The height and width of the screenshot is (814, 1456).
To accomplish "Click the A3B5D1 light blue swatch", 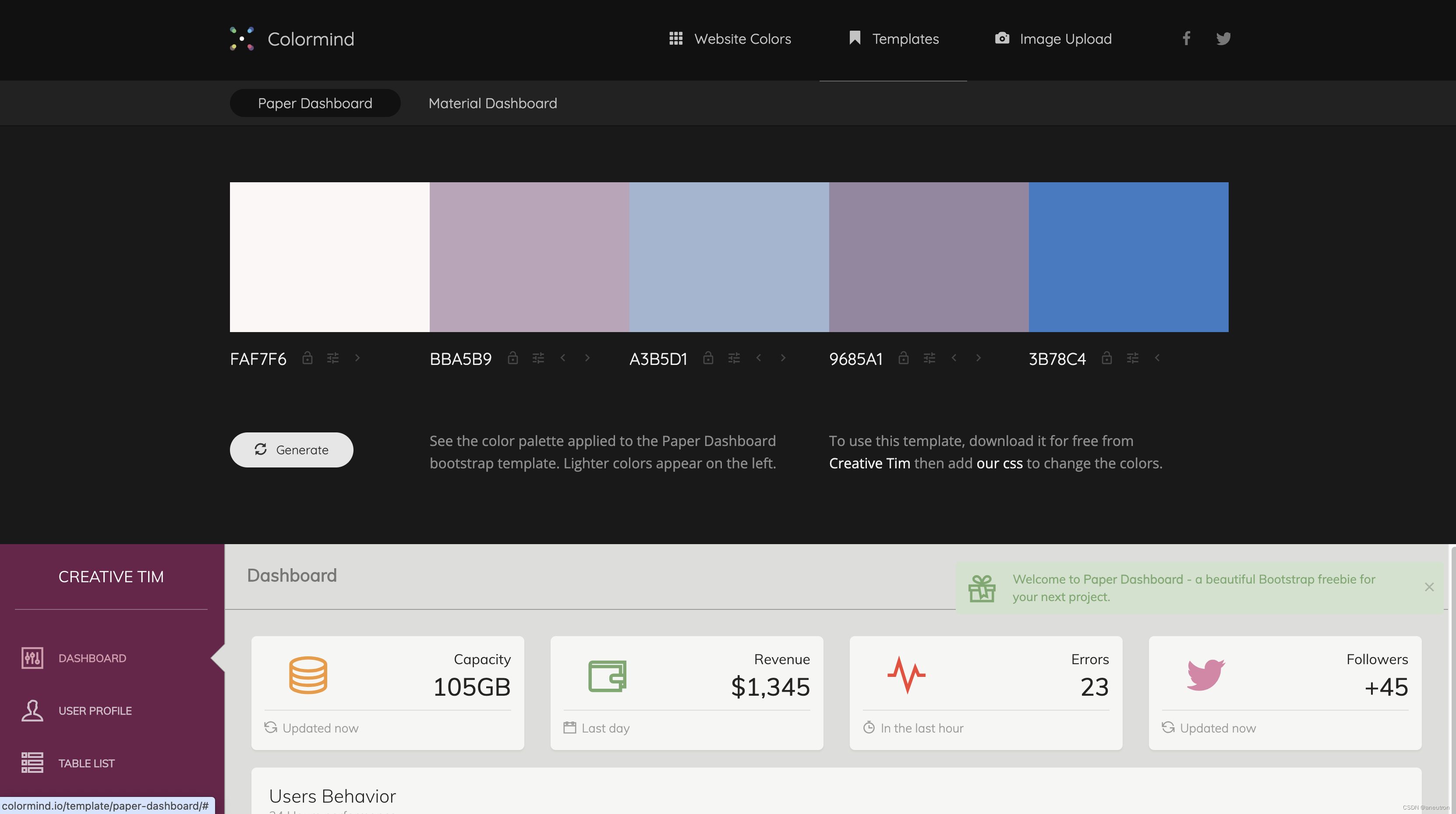I will coord(729,257).
